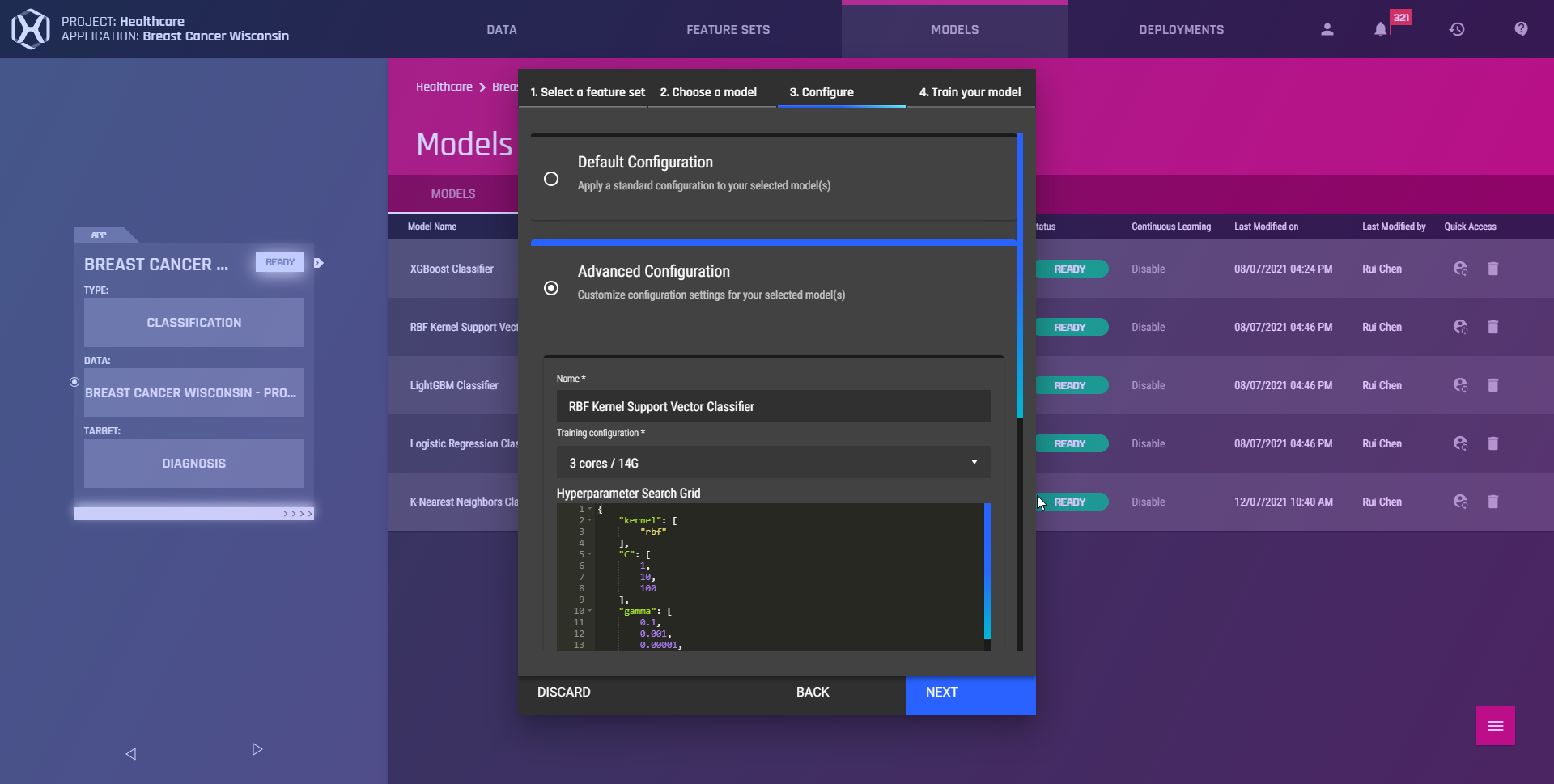Viewport: 1554px width, 784px height.
Task: Click quick access icon for RBF Kernel row
Action: click(1460, 327)
